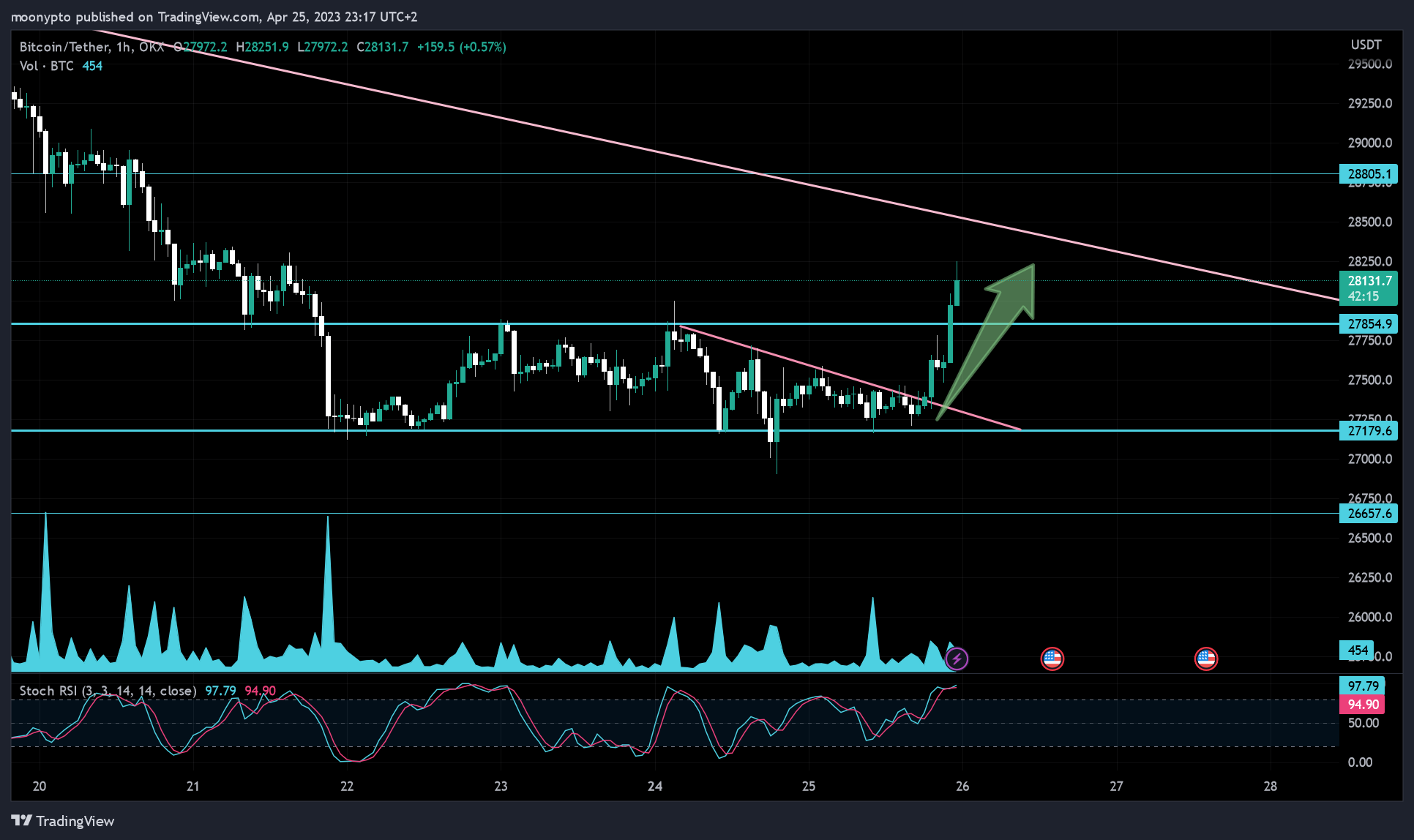Click the high price value H28251.9
The image size is (1414, 840).
coord(262,47)
